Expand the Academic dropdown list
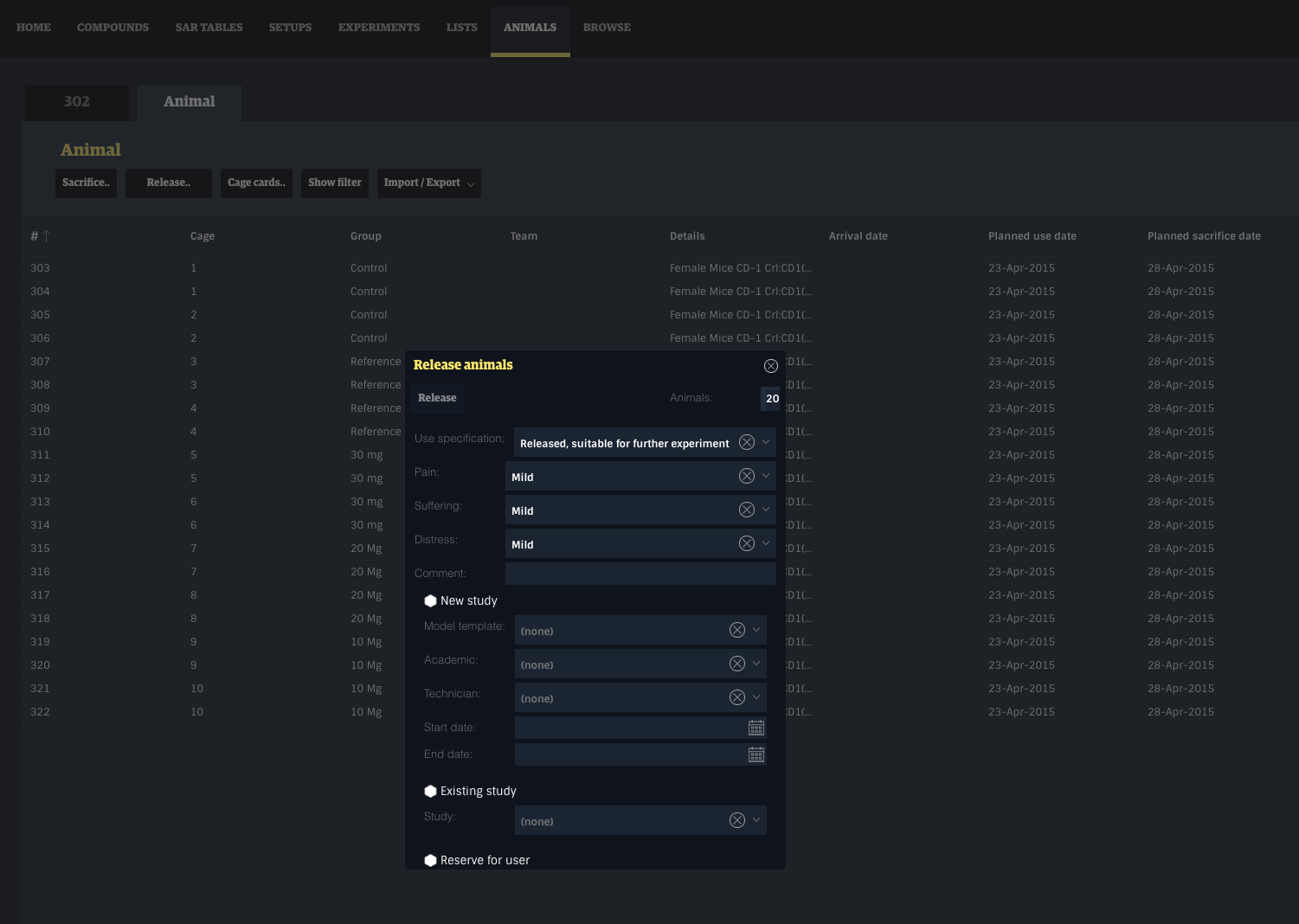This screenshot has height=924, width=1299. tap(756, 664)
